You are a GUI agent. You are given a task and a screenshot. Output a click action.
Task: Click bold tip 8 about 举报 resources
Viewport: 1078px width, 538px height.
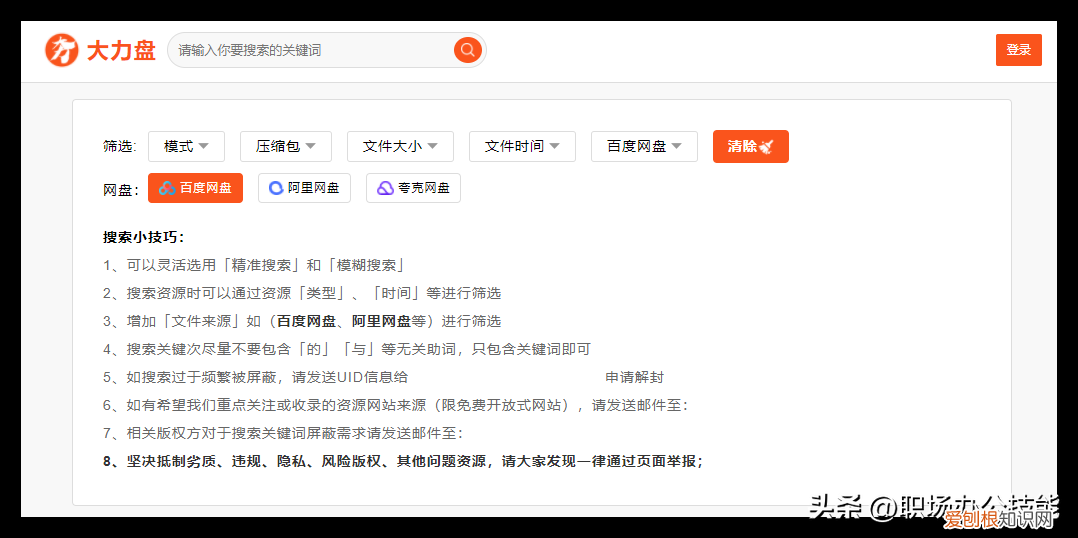(404, 461)
